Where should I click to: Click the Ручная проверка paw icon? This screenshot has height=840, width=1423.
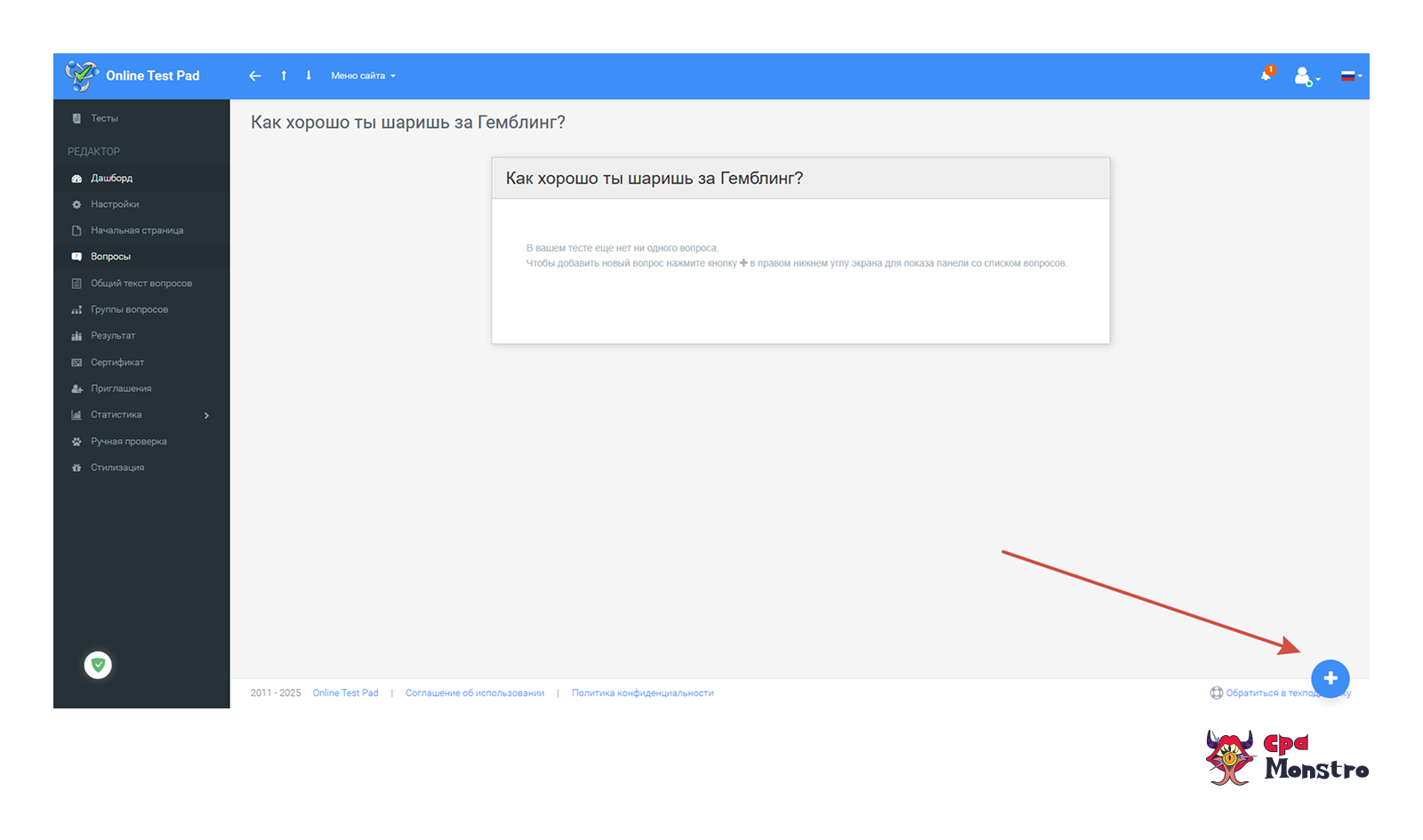tap(76, 442)
